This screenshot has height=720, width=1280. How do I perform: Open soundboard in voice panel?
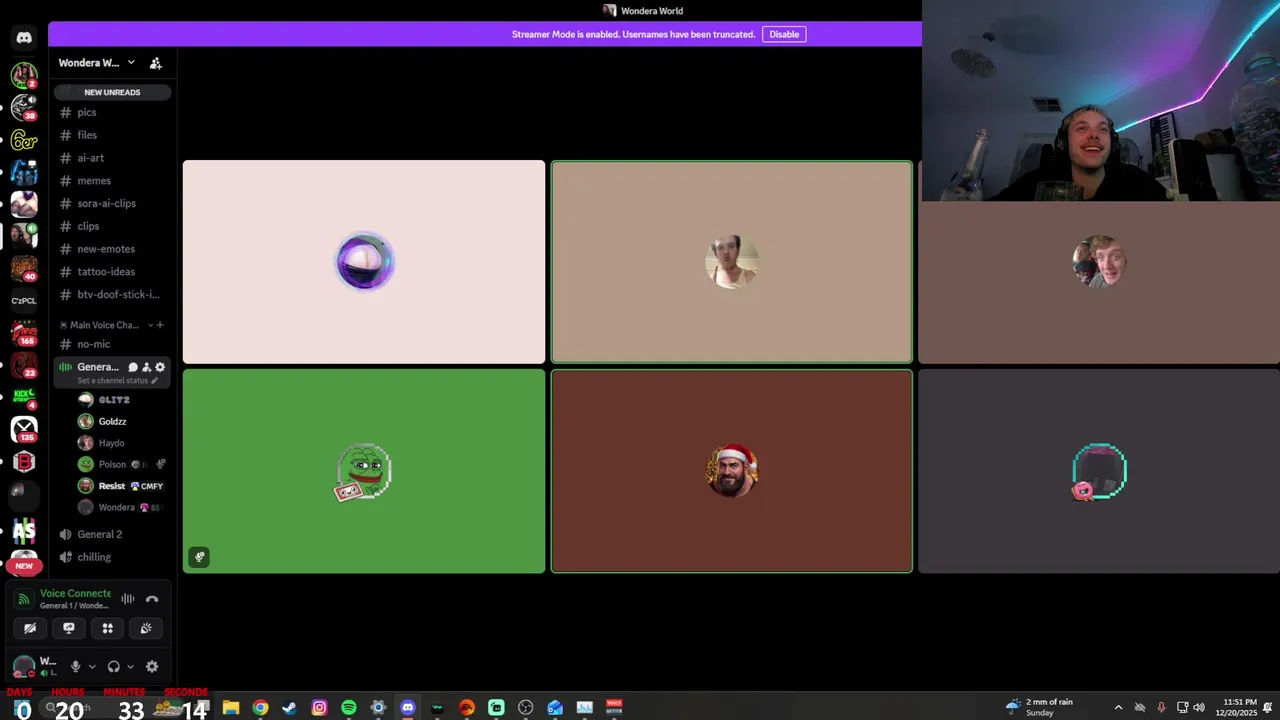click(146, 628)
